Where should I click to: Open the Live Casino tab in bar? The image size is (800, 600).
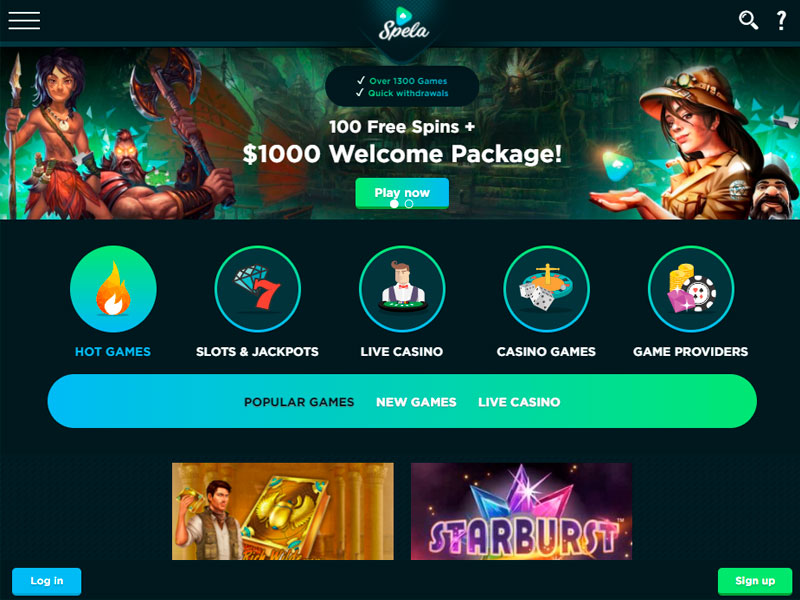click(x=519, y=402)
